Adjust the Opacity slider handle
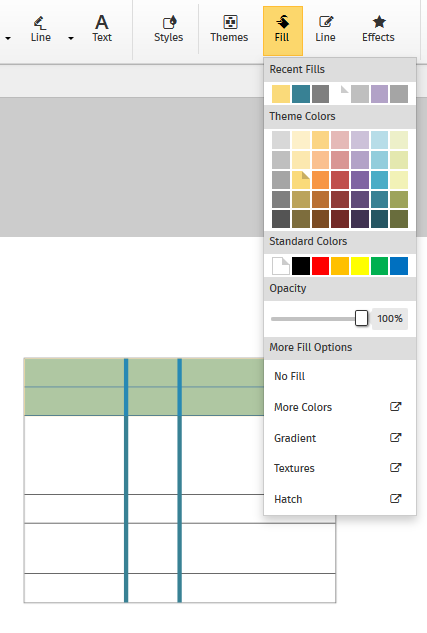Screen dimensions: 427x633 (x=361, y=318)
